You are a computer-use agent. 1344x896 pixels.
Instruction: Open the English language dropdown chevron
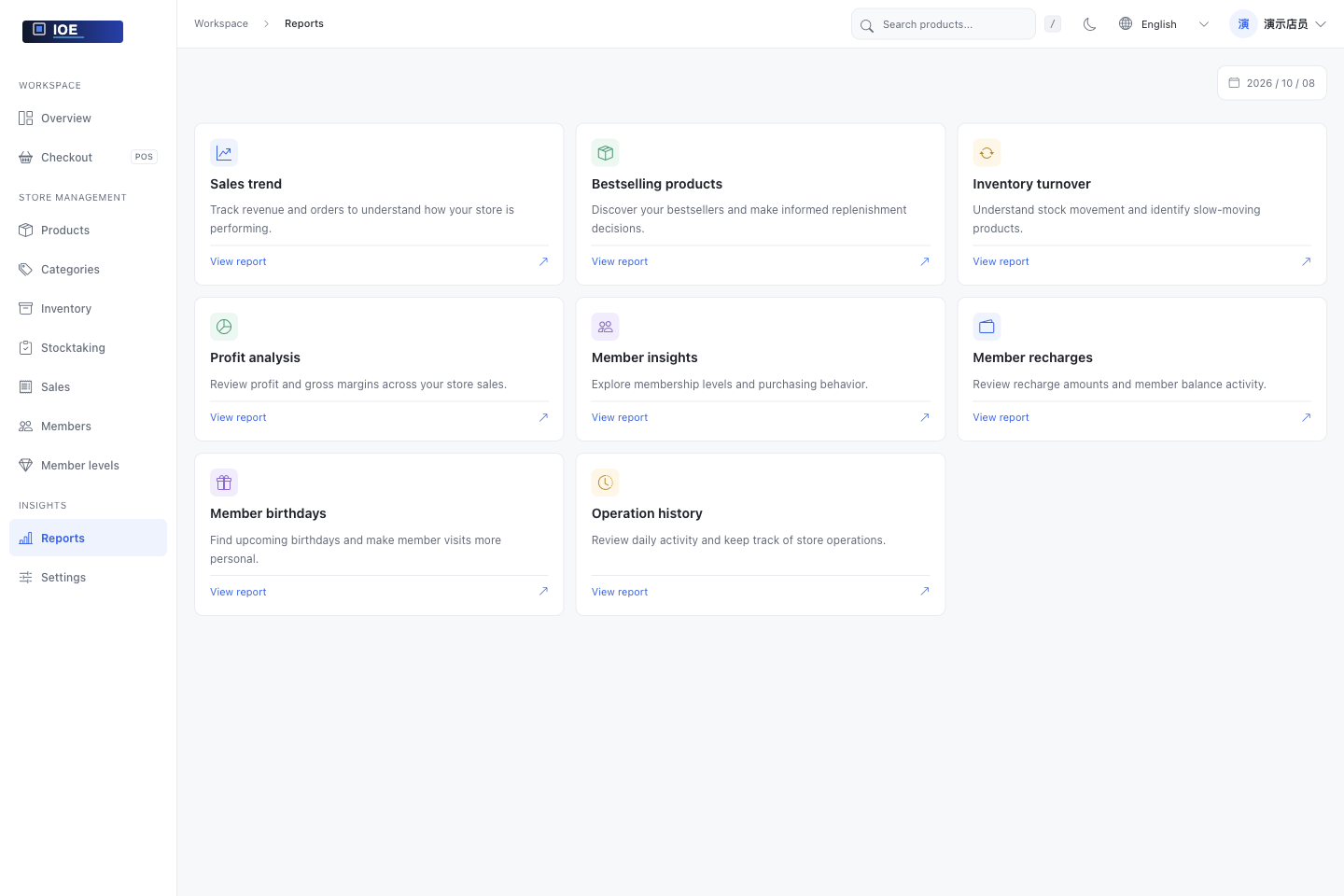pos(1204,24)
